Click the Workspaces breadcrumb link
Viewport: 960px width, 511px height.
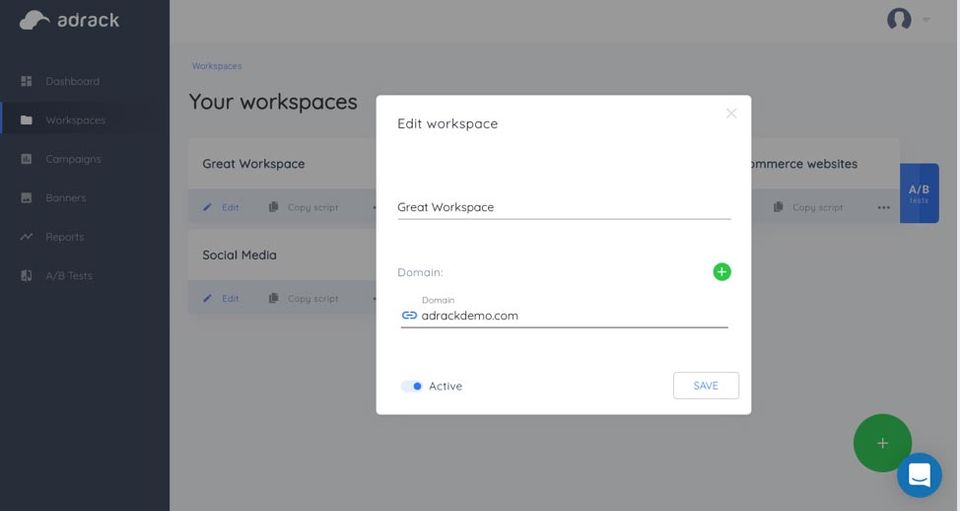point(217,66)
